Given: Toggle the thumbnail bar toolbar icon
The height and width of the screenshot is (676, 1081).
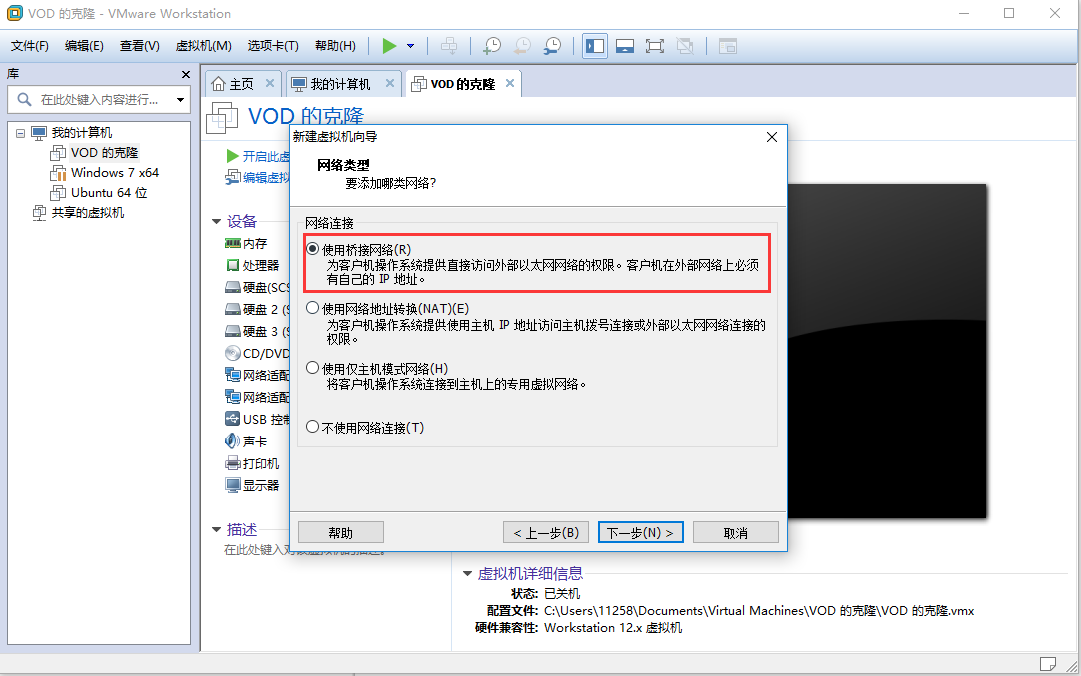Looking at the screenshot, I should (x=625, y=46).
